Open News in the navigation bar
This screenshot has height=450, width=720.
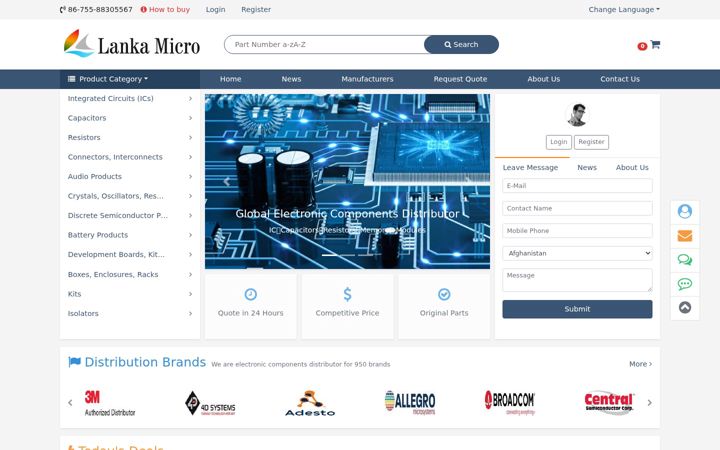pos(291,79)
